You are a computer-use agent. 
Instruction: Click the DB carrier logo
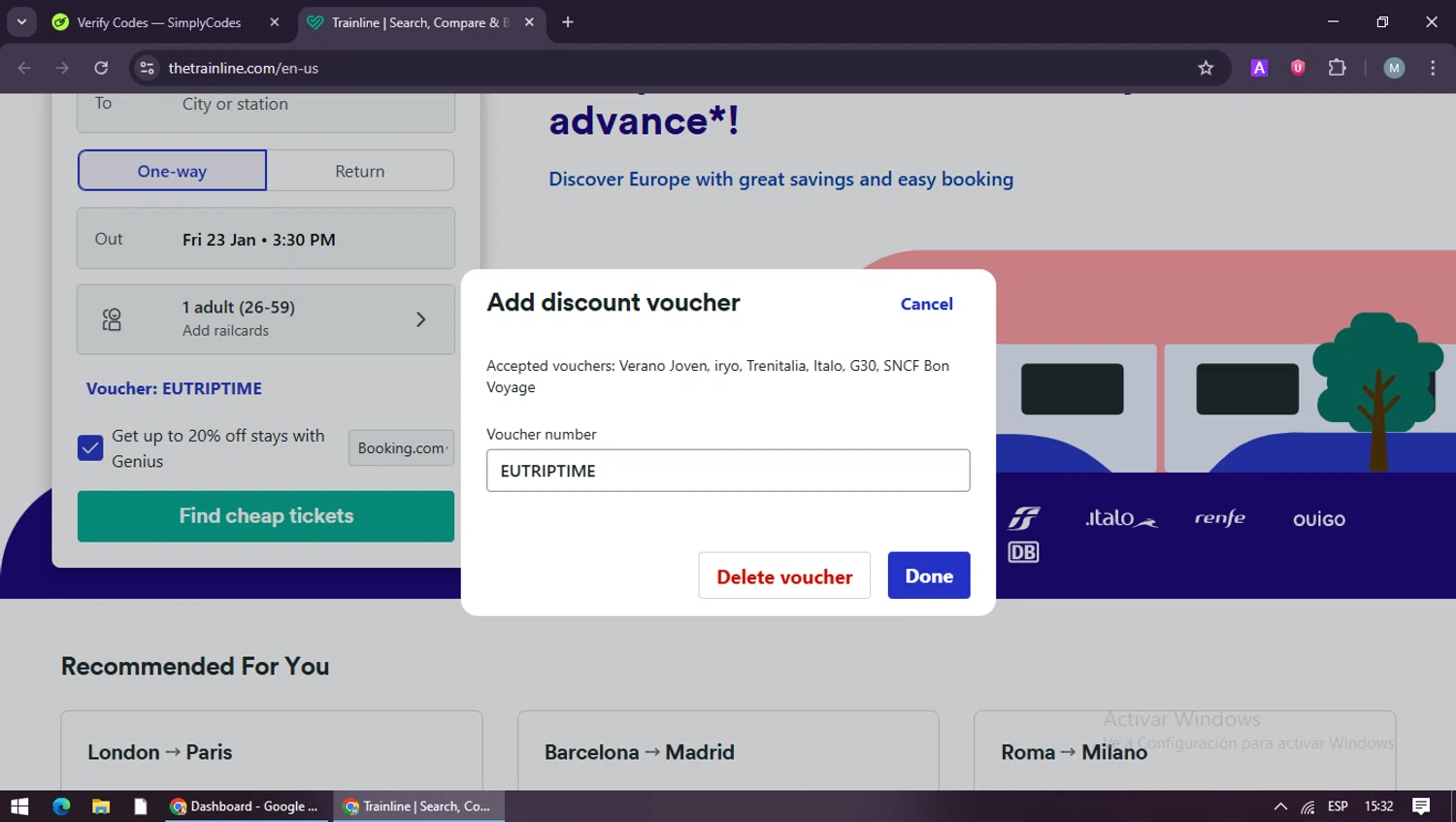click(x=1023, y=552)
